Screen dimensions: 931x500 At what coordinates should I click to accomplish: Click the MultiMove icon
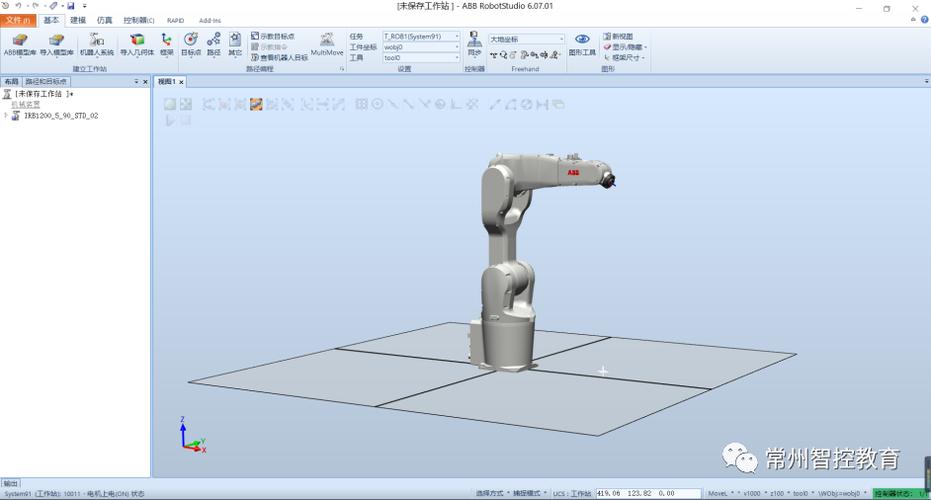[x=327, y=45]
